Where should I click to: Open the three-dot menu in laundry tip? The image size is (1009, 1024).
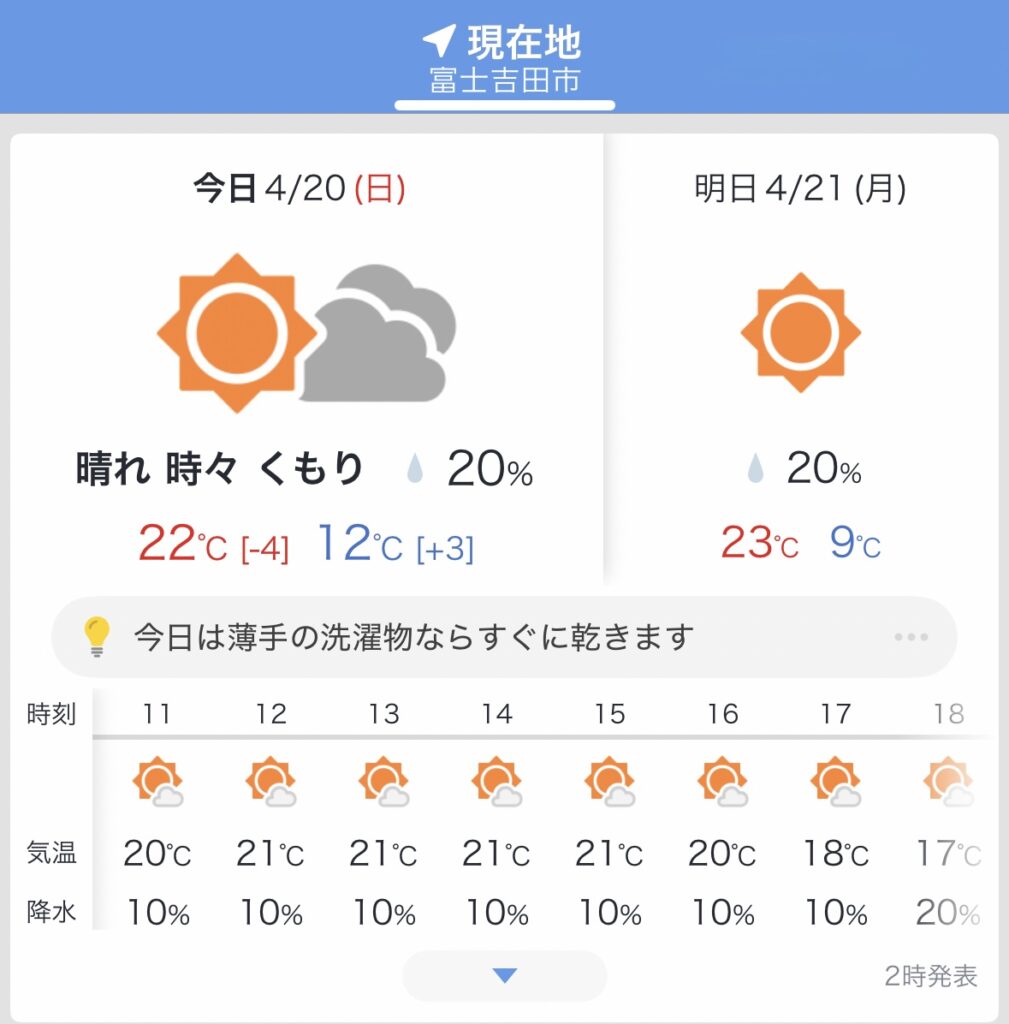point(911,637)
